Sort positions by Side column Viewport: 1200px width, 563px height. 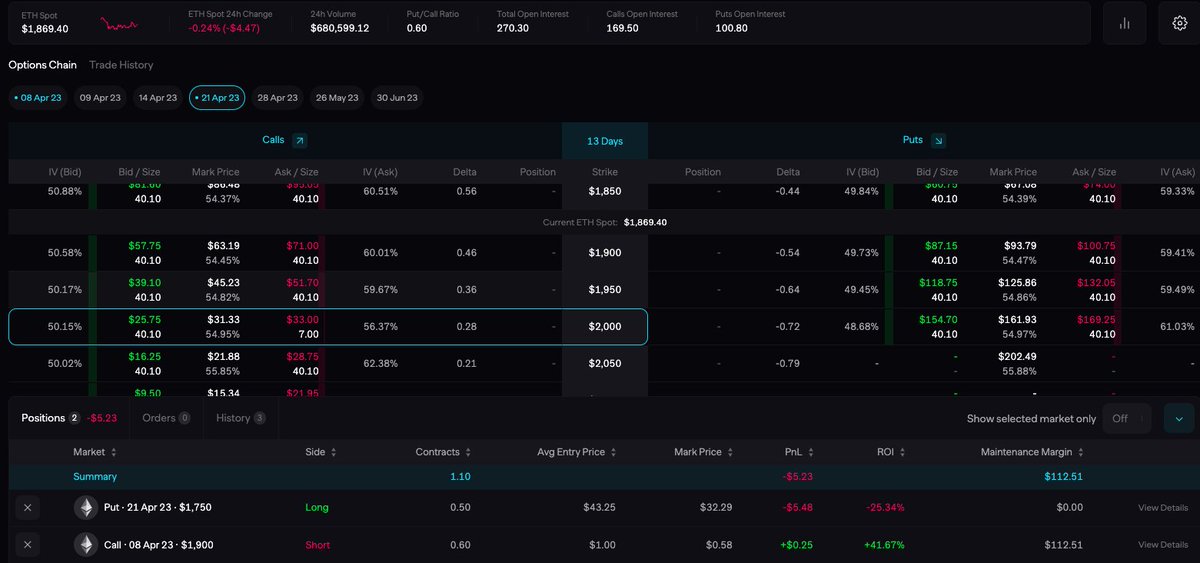coord(320,452)
